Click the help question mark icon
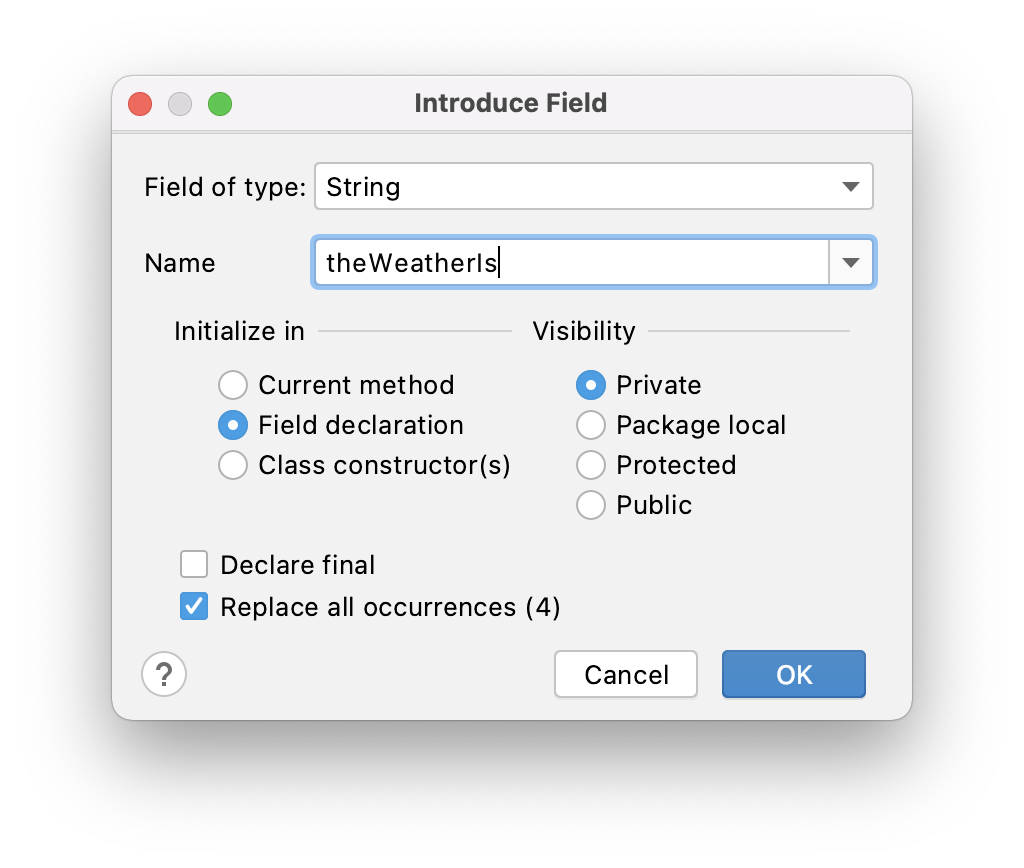Screen dimensions: 1024x868 pyautogui.click(x=165, y=674)
